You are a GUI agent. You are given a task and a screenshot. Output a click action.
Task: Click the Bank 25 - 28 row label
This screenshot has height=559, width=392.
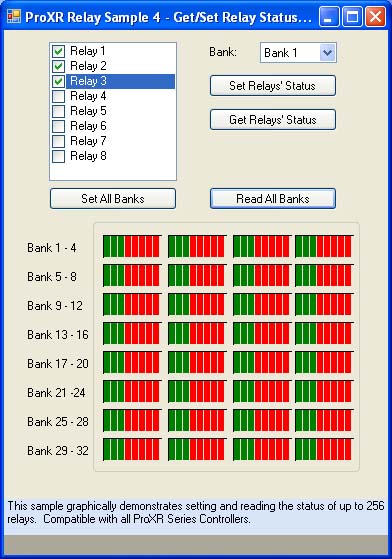tap(58, 422)
